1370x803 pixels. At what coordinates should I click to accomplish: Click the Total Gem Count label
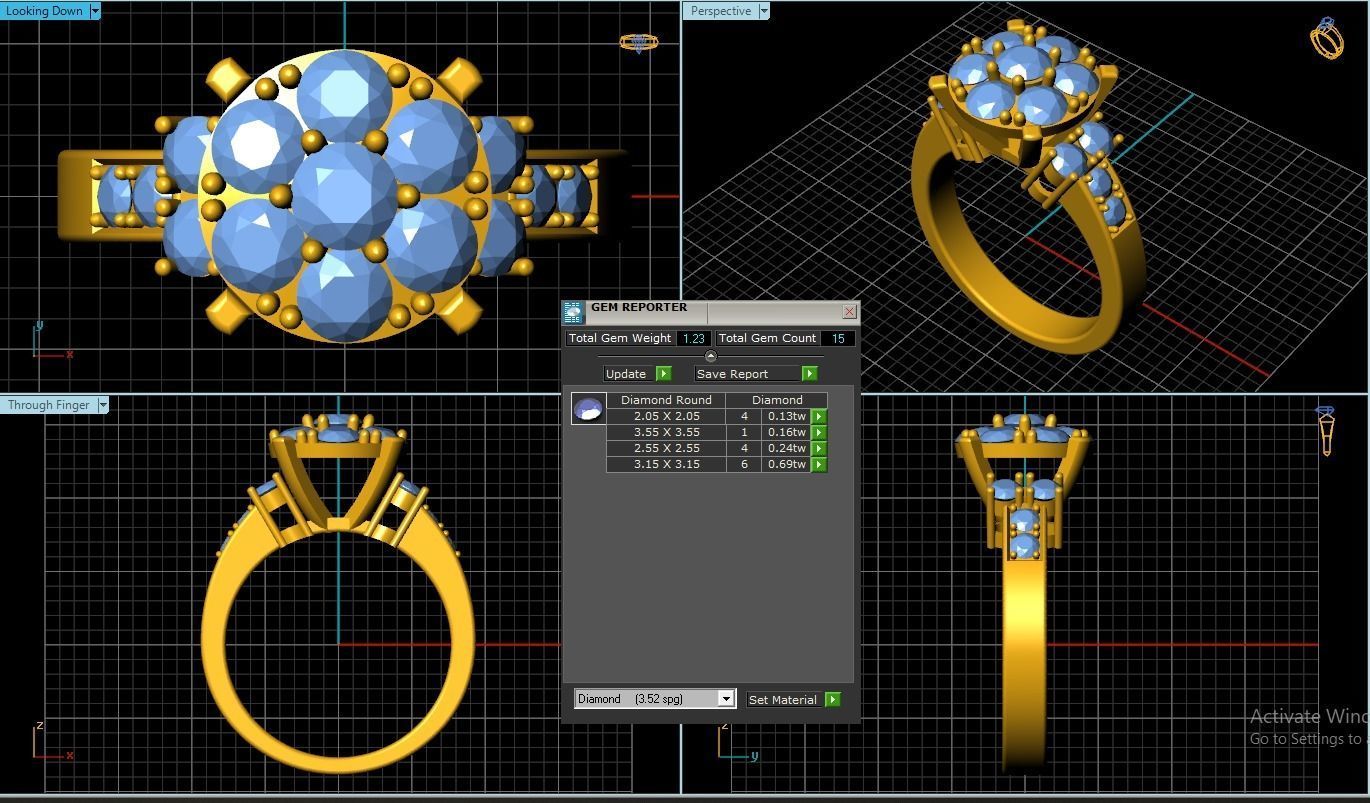767,338
